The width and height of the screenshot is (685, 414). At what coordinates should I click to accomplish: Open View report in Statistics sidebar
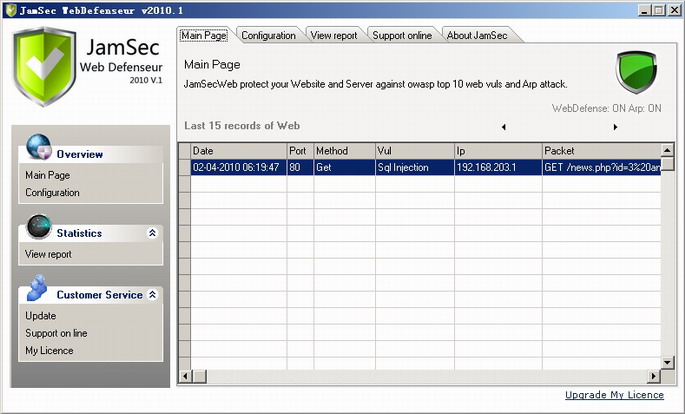point(48,254)
